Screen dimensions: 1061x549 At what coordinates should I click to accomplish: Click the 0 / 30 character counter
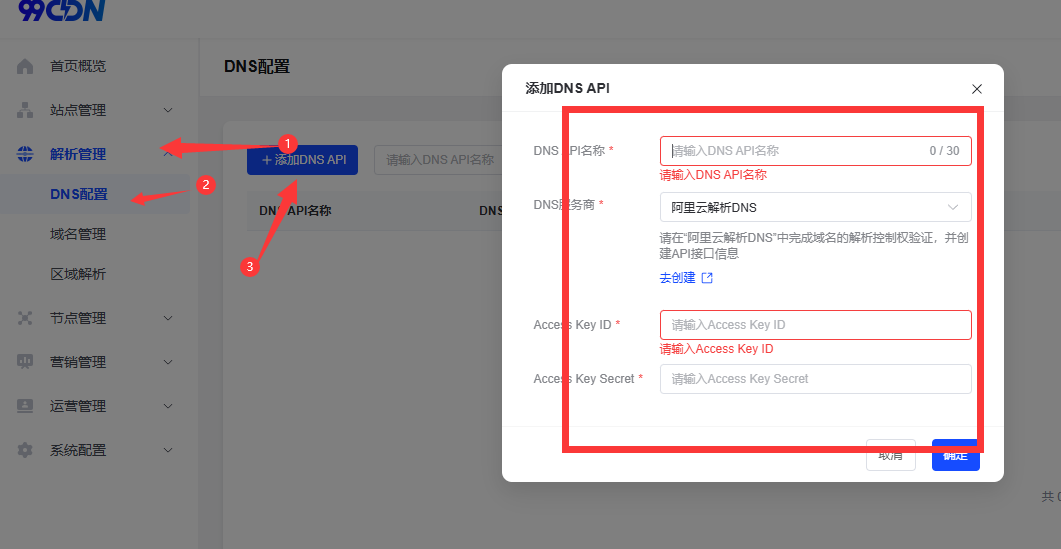[x=945, y=151]
